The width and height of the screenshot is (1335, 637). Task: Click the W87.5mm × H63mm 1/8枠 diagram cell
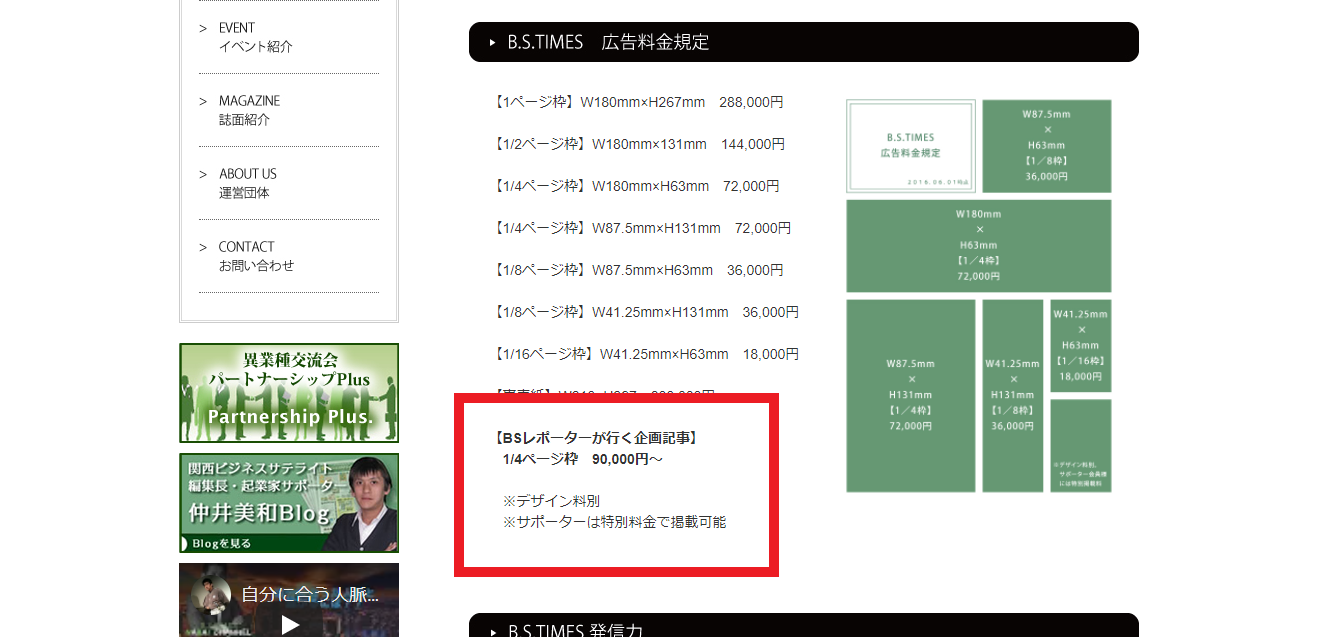point(1047,146)
